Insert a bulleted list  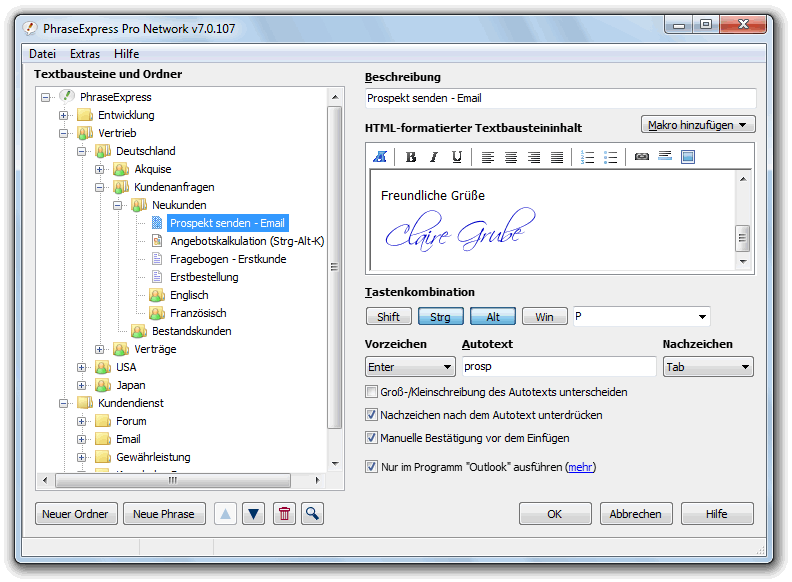pos(611,157)
